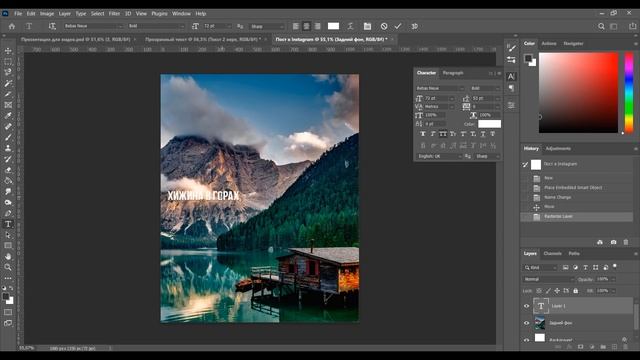
Task: Left align text in options bar
Action: pos(296,26)
